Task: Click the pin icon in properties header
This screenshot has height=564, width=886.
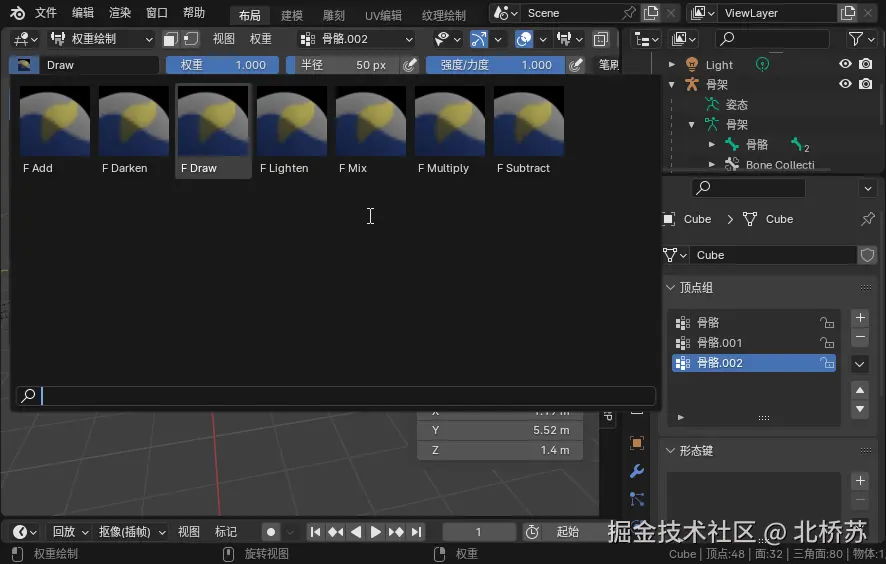Action: (x=867, y=219)
